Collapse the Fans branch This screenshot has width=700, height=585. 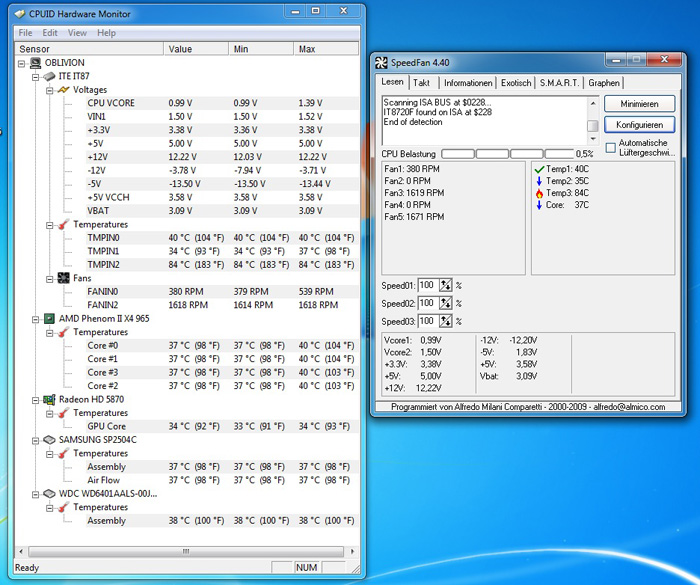(50, 279)
